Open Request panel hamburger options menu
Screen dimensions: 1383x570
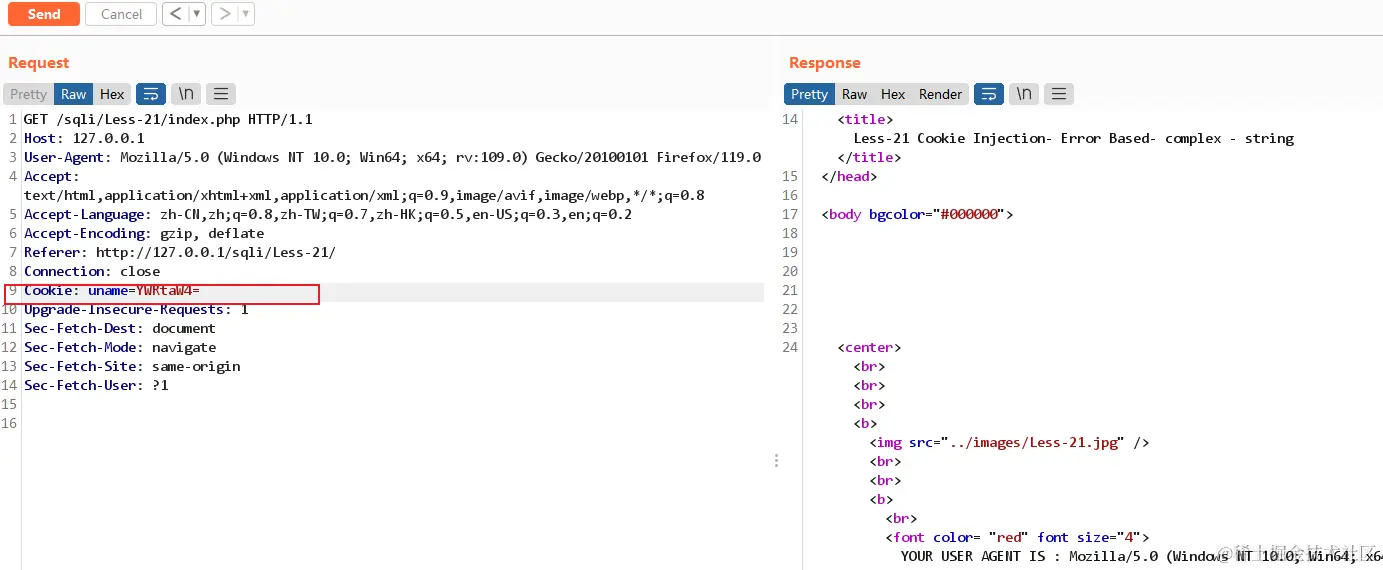(x=221, y=94)
